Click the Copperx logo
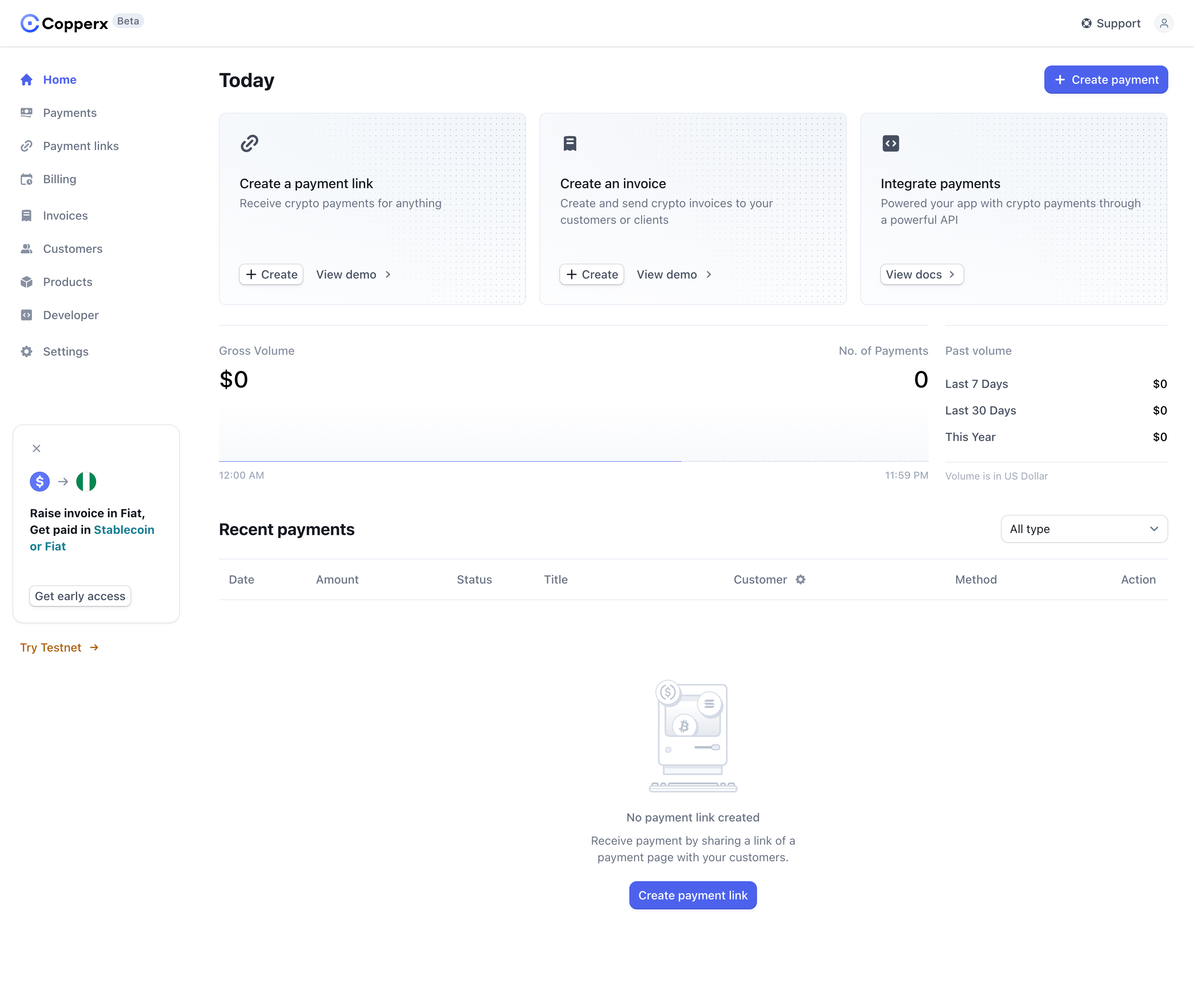 coord(64,23)
